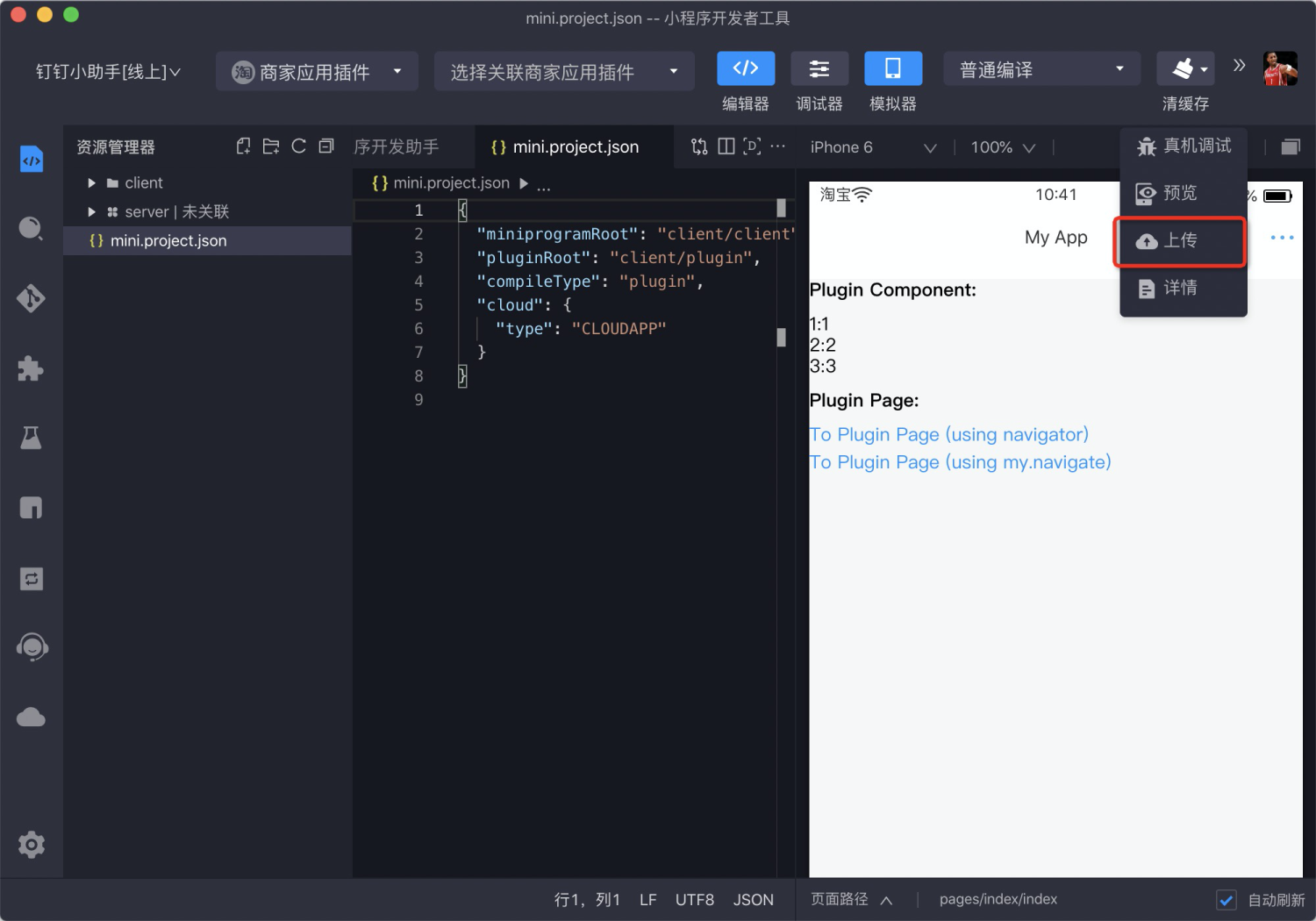The image size is (1316, 921).
Task: Select 详情 details from the menu
Action: [1184, 288]
